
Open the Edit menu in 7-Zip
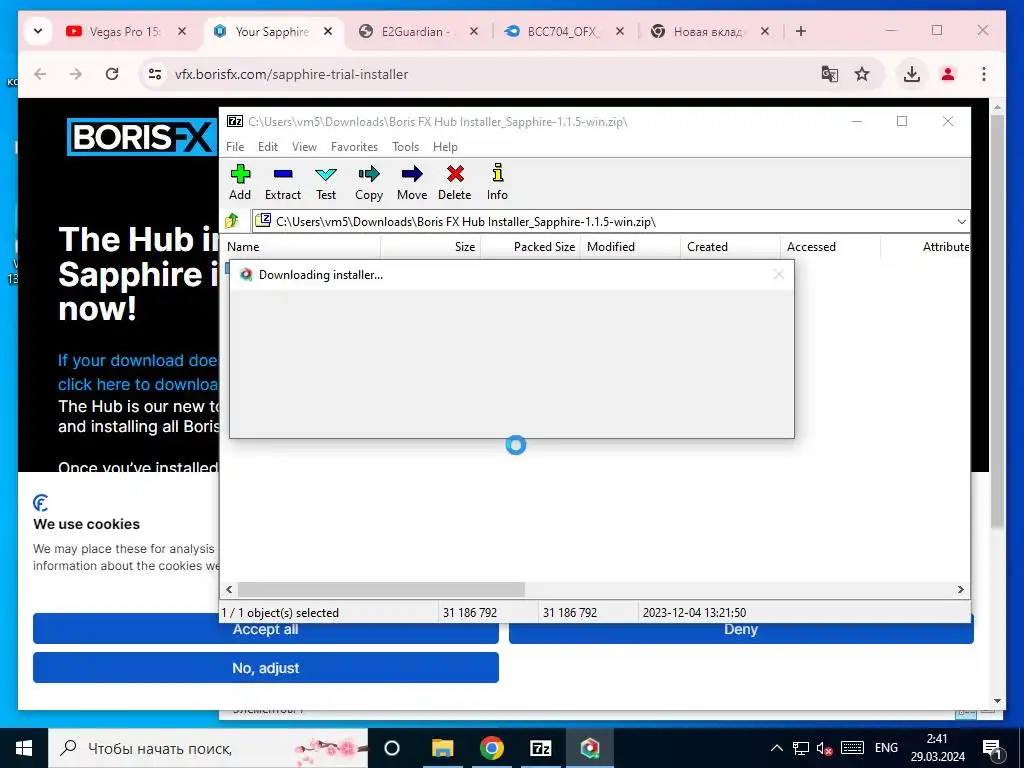[268, 147]
